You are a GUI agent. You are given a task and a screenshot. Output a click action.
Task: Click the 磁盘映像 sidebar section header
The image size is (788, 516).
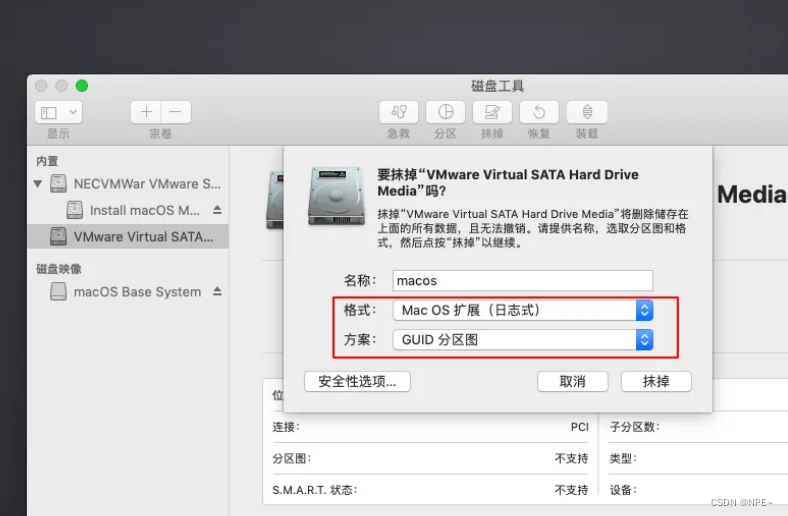tap(59, 269)
